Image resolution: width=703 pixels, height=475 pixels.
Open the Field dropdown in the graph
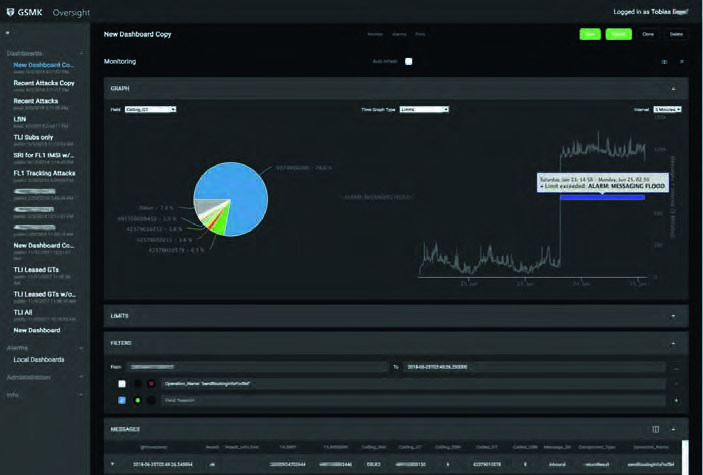(x=150, y=109)
